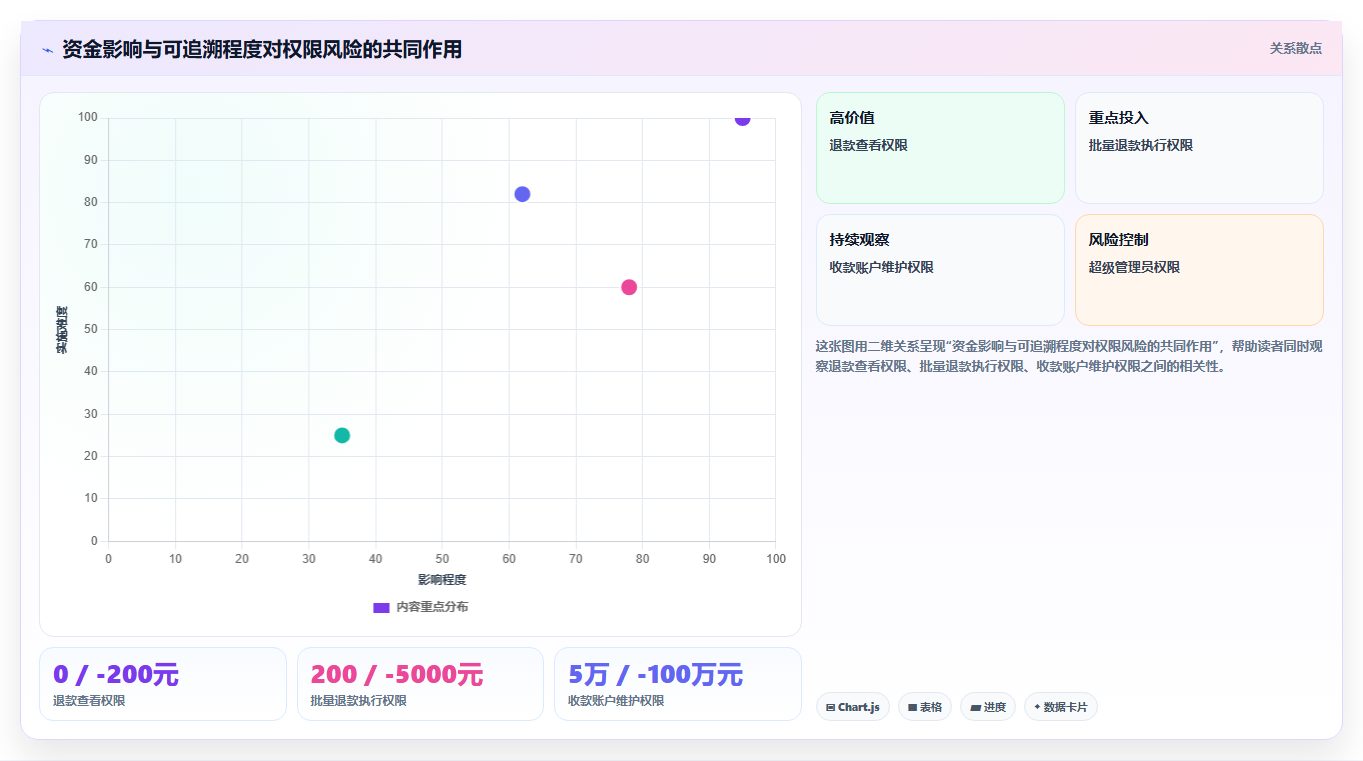Image resolution: width=1363 pixels, height=761 pixels.
Task: Click the y-axis tick label 100
Action: pos(87,118)
